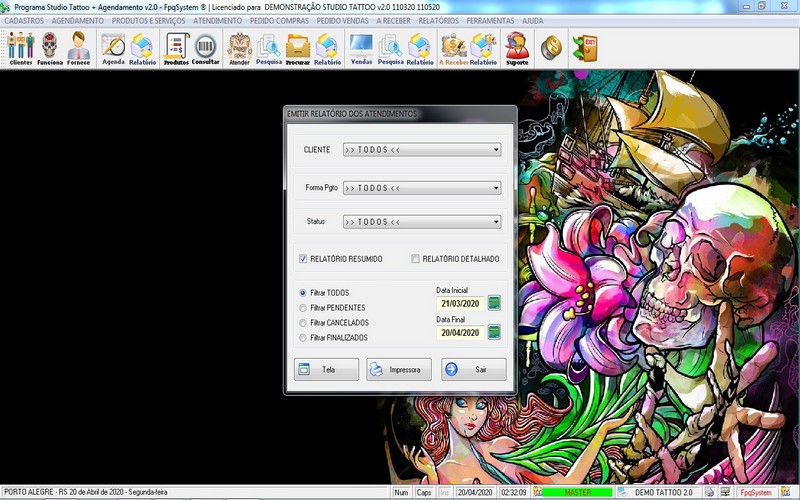Open the Funciona skull icon

(49, 48)
